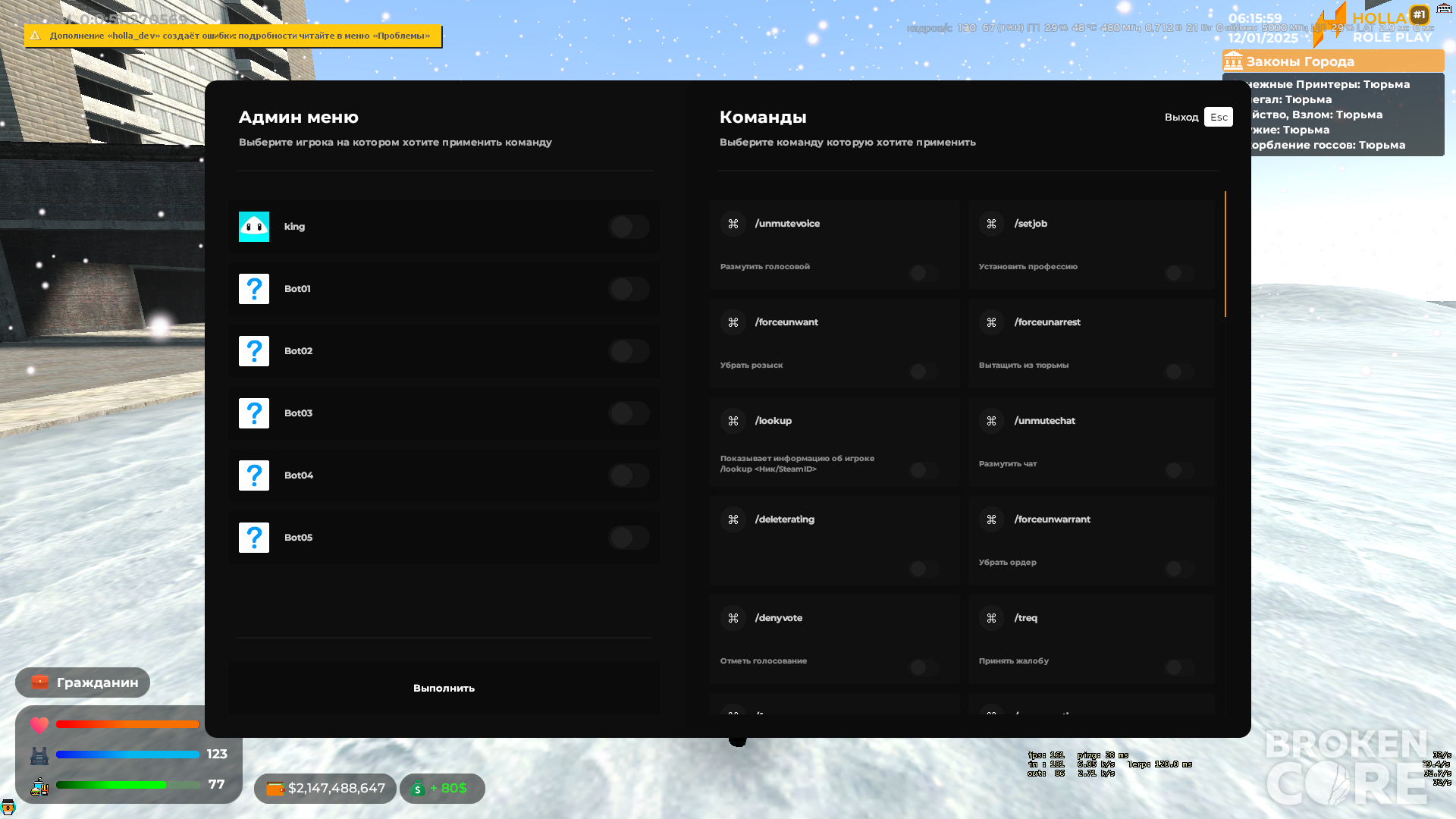This screenshot has height=819, width=1456.
Task: Click the /forceunwant command icon
Action: (x=733, y=322)
